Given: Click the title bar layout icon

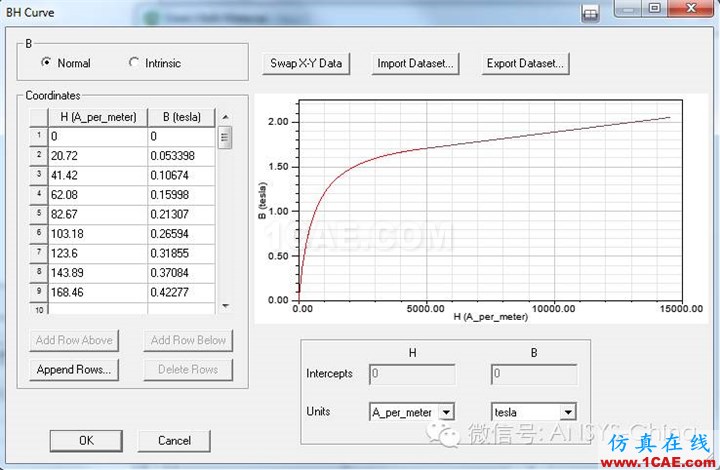Looking at the screenshot, I should pyautogui.click(x=590, y=13).
